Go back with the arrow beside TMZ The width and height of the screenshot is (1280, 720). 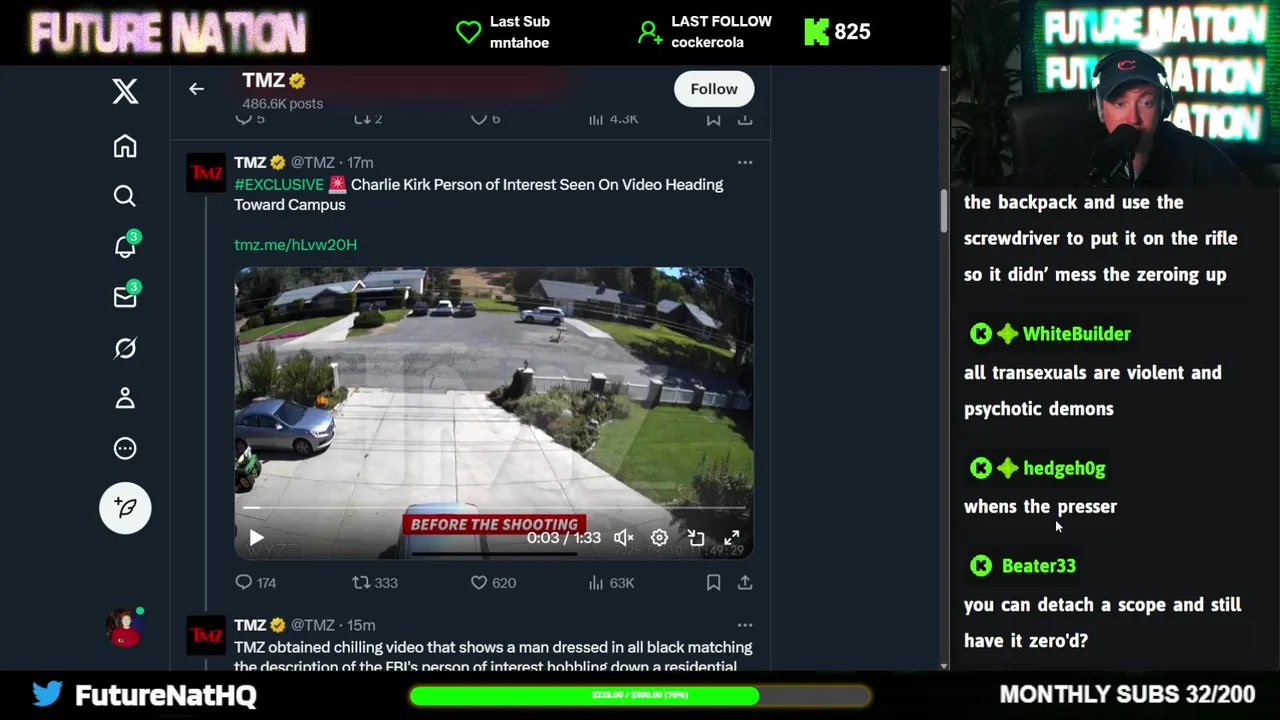196,89
